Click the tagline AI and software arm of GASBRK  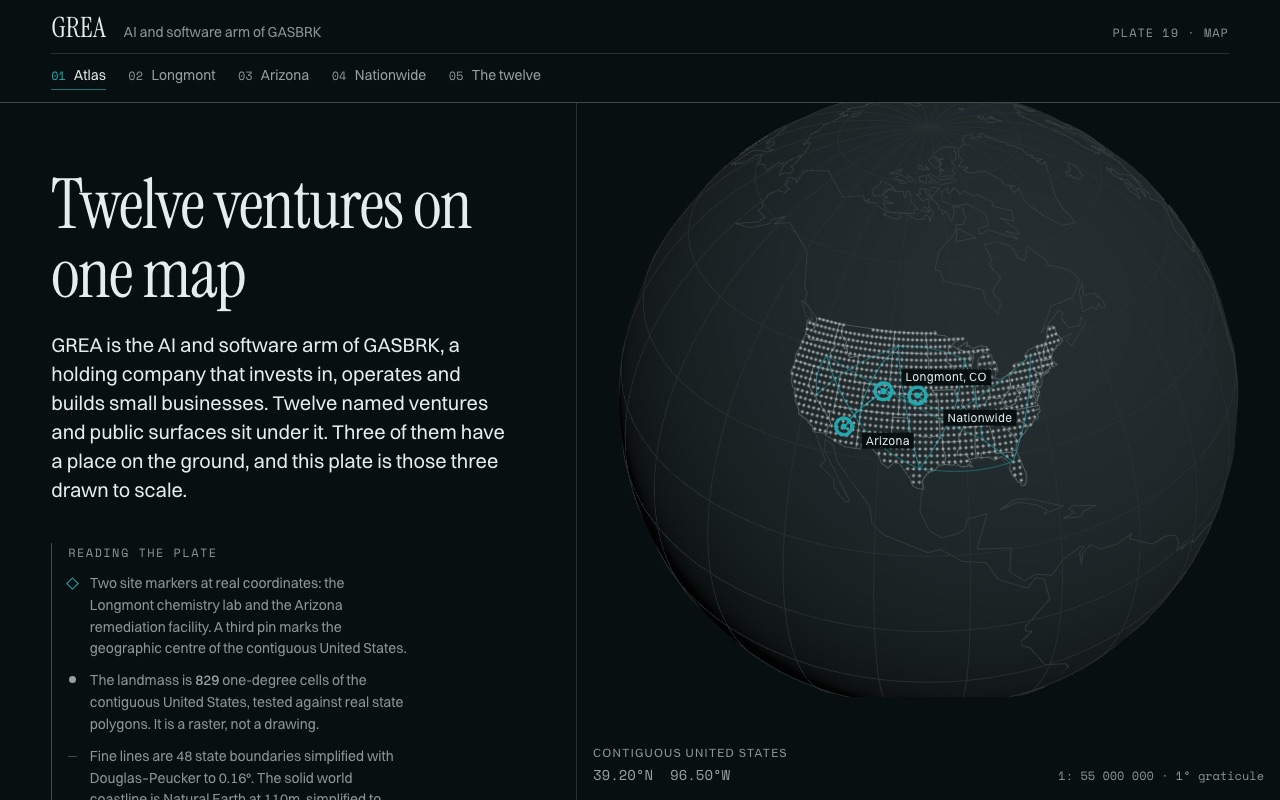tap(222, 32)
